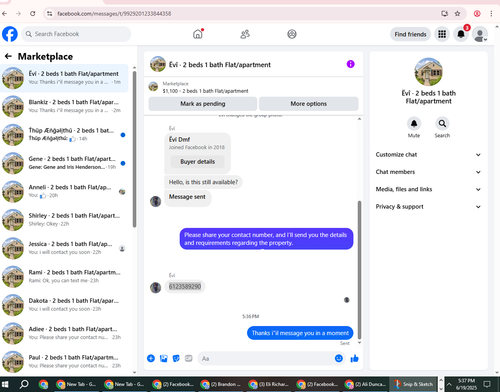
Task: Click Mark as pending button
Action: tap(203, 104)
